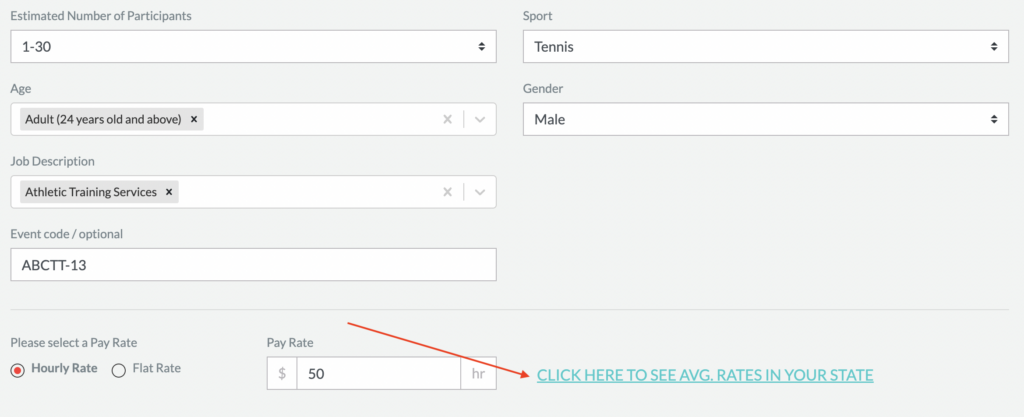This screenshot has height=417, width=1024.
Task: Click the Hourly Rate label text
Action: click(x=64, y=368)
